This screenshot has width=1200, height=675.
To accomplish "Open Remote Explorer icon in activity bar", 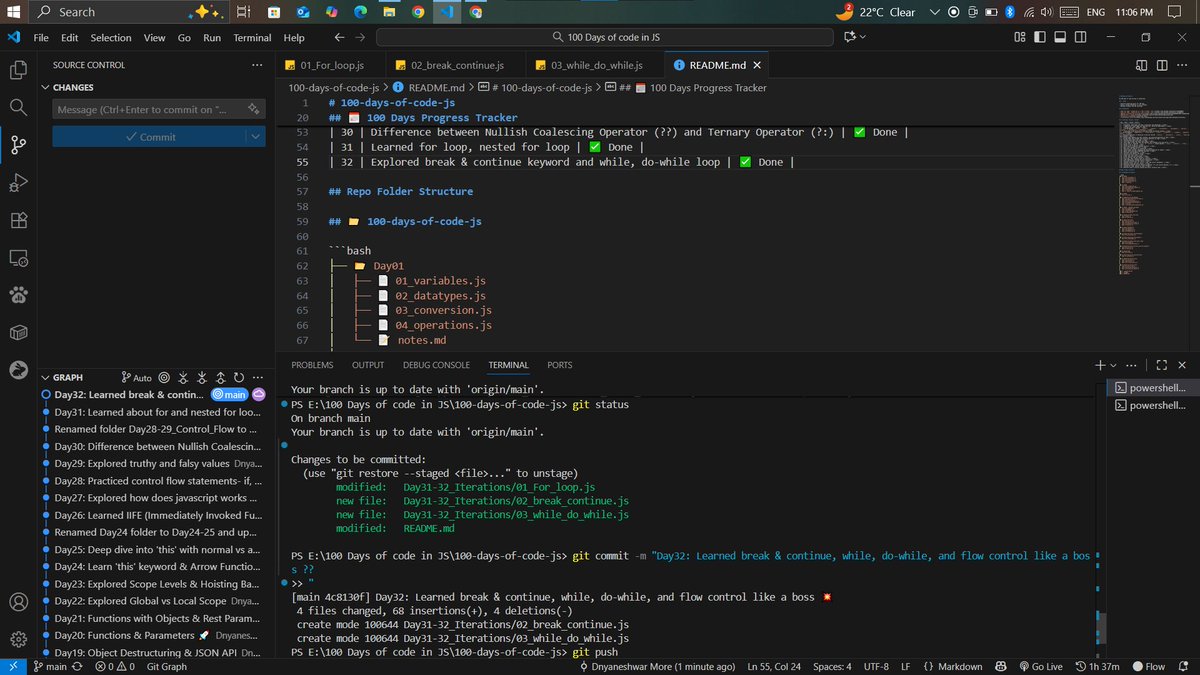I will 18,258.
